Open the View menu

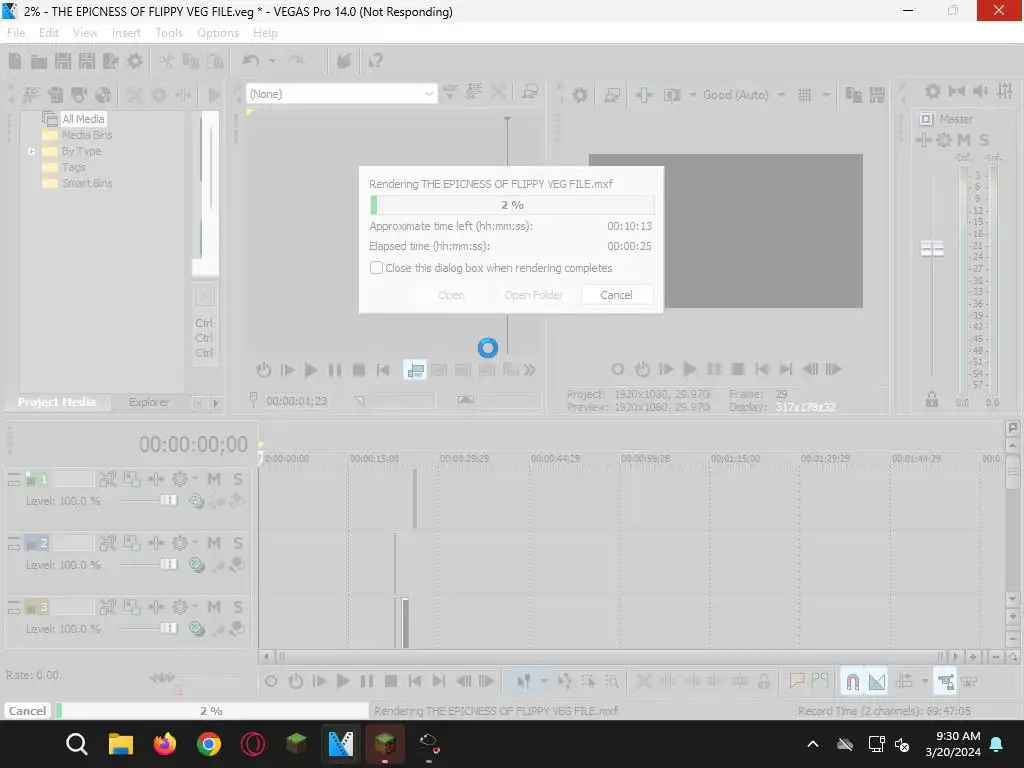pos(85,33)
